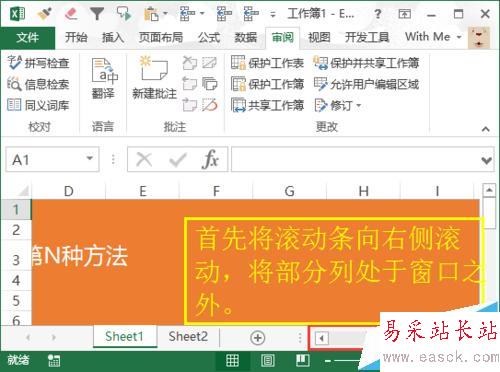Screen dimensions: 500x372
Task: Click the confirm checkmark in formula bar
Action: point(177,160)
